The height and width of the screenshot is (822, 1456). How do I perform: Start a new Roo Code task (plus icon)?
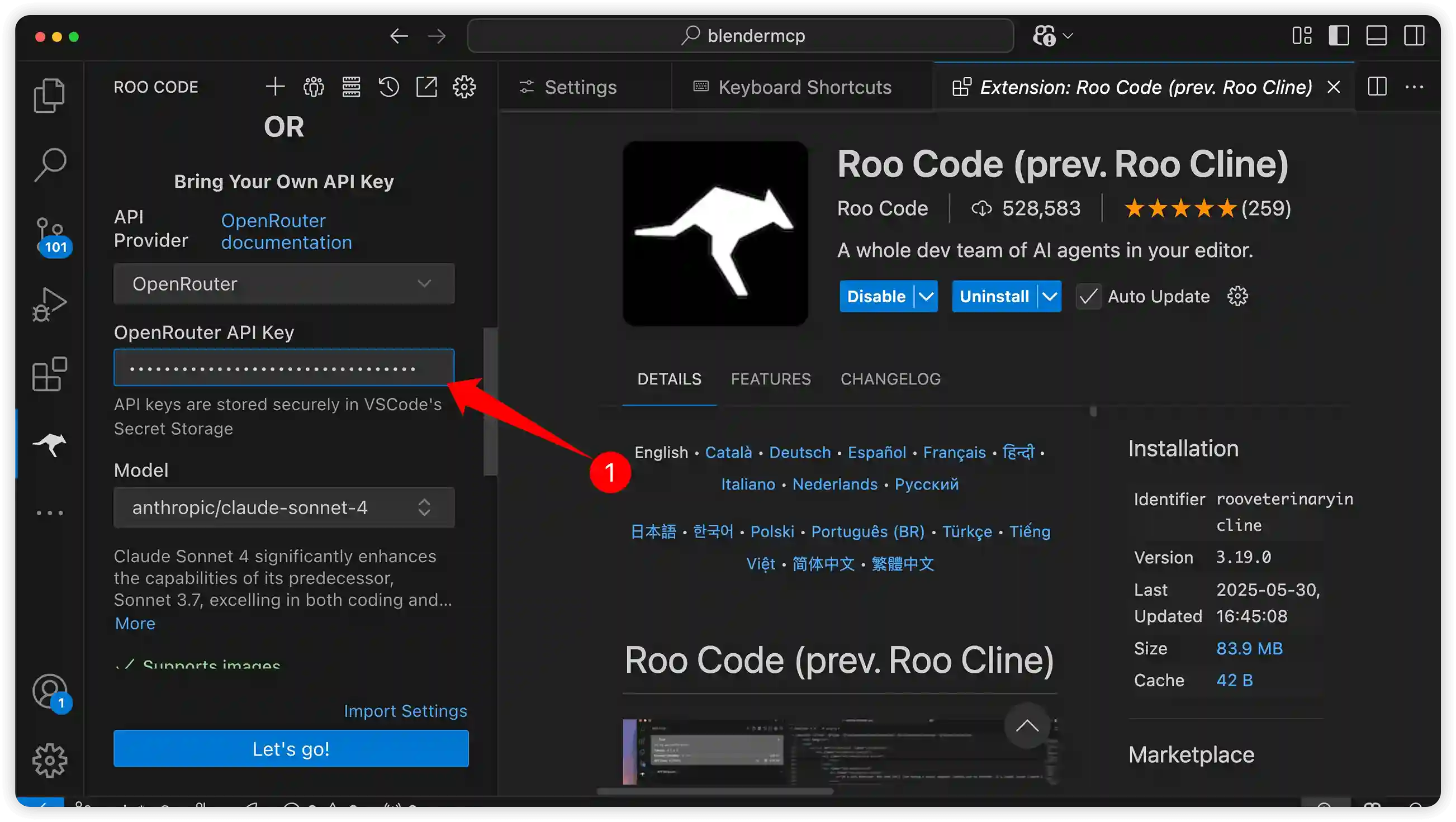pyautogui.click(x=275, y=87)
